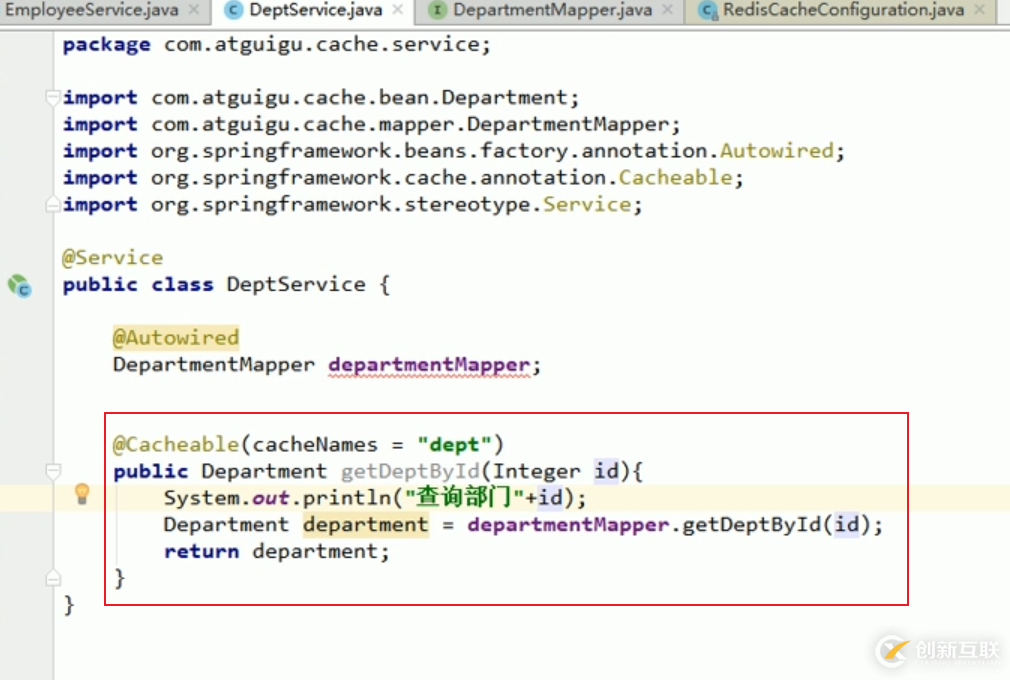Click the interface icon on DepartmentMapper.java tab
Viewport: 1010px width, 680px height.
point(437,11)
